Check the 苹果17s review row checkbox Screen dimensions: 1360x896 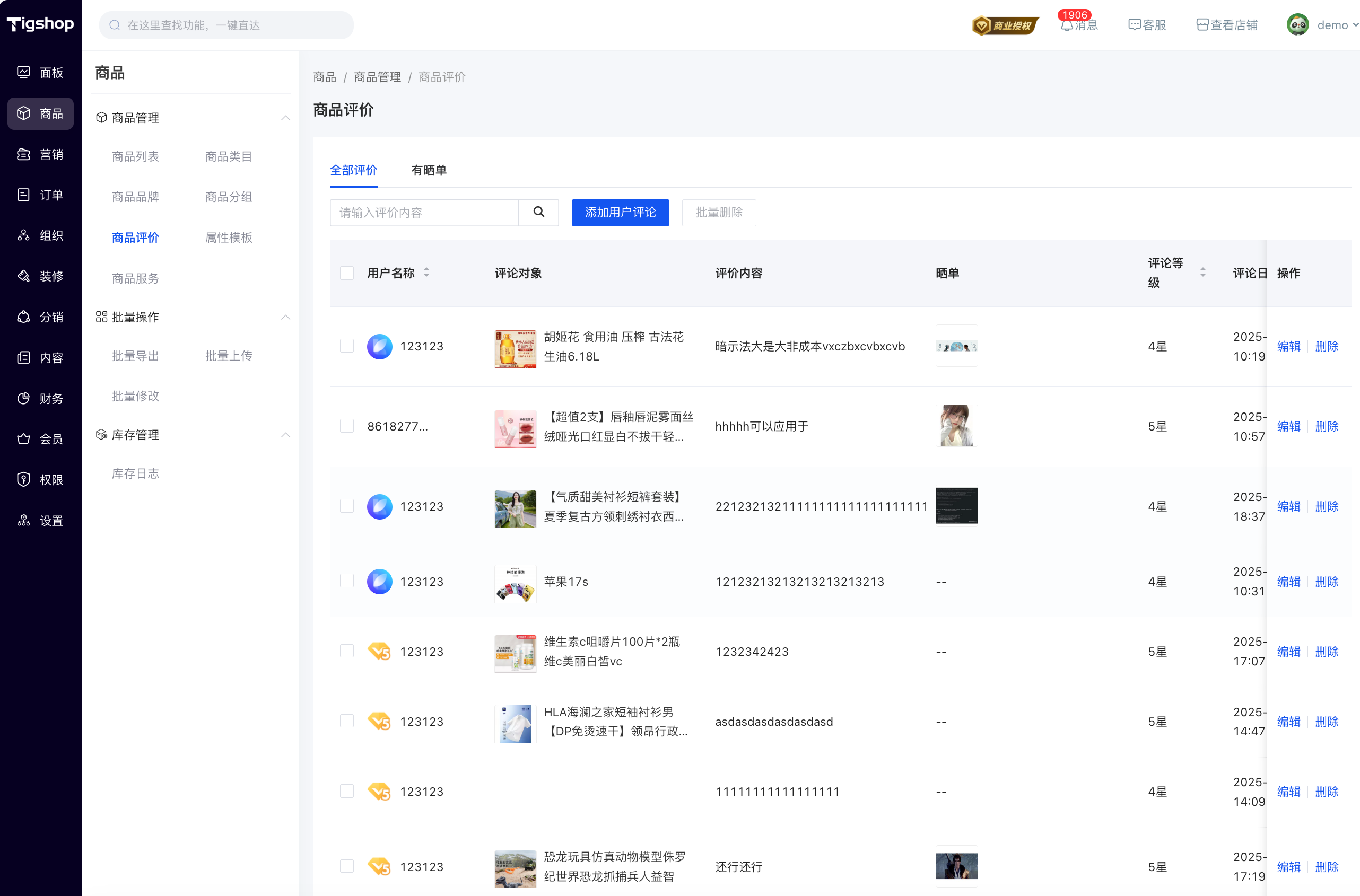coord(347,581)
